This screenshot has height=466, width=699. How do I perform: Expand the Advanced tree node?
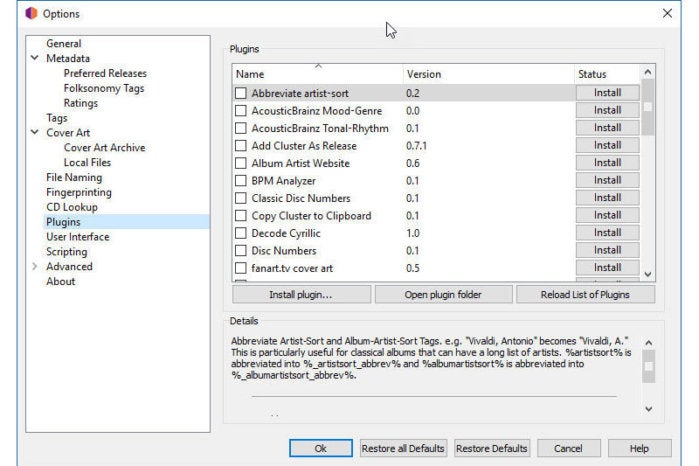click(x=35, y=266)
